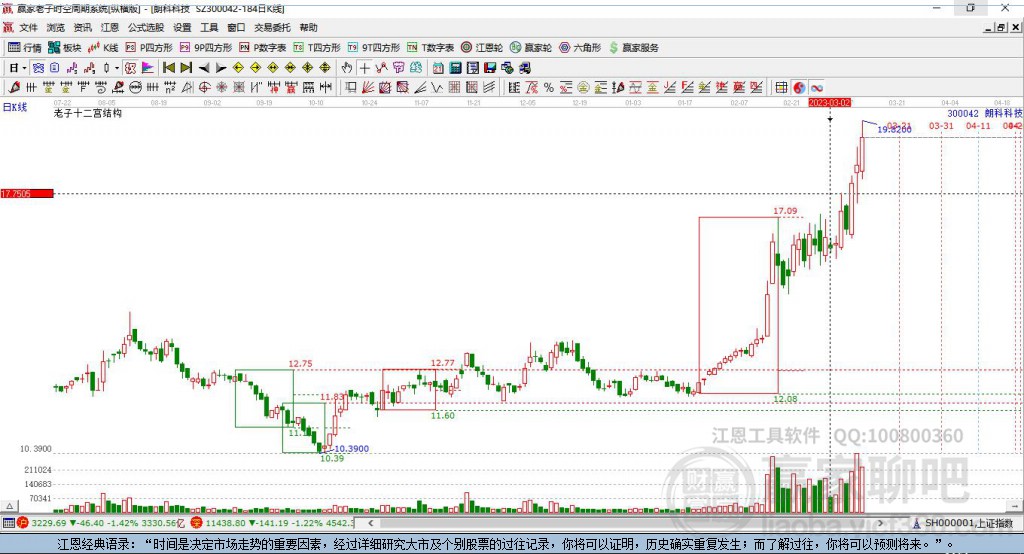This screenshot has height=554, width=1024.
Task: Click the Shanghai index 3229.69 status value
Action: click(x=48, y=523)
